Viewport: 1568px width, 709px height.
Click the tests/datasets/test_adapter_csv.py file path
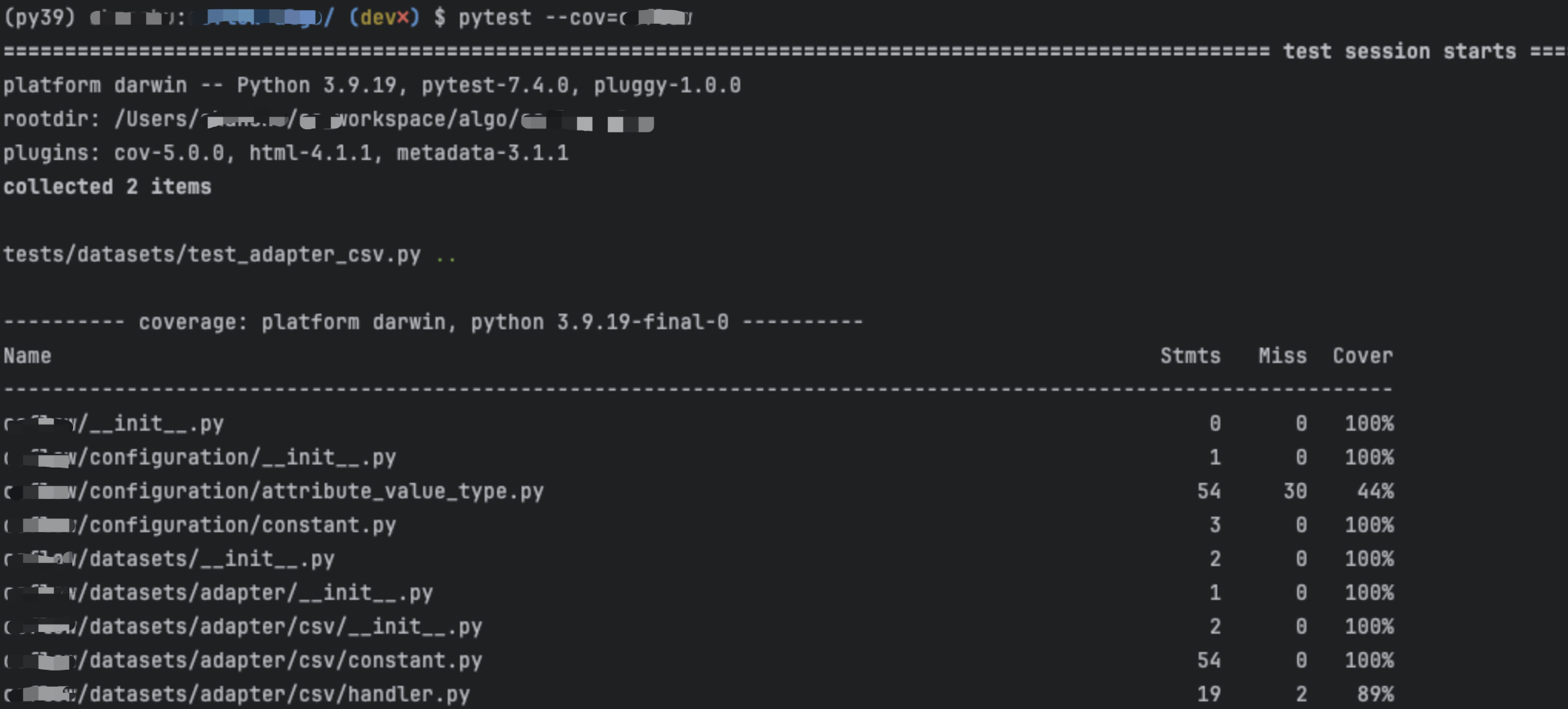coord(212,255)
